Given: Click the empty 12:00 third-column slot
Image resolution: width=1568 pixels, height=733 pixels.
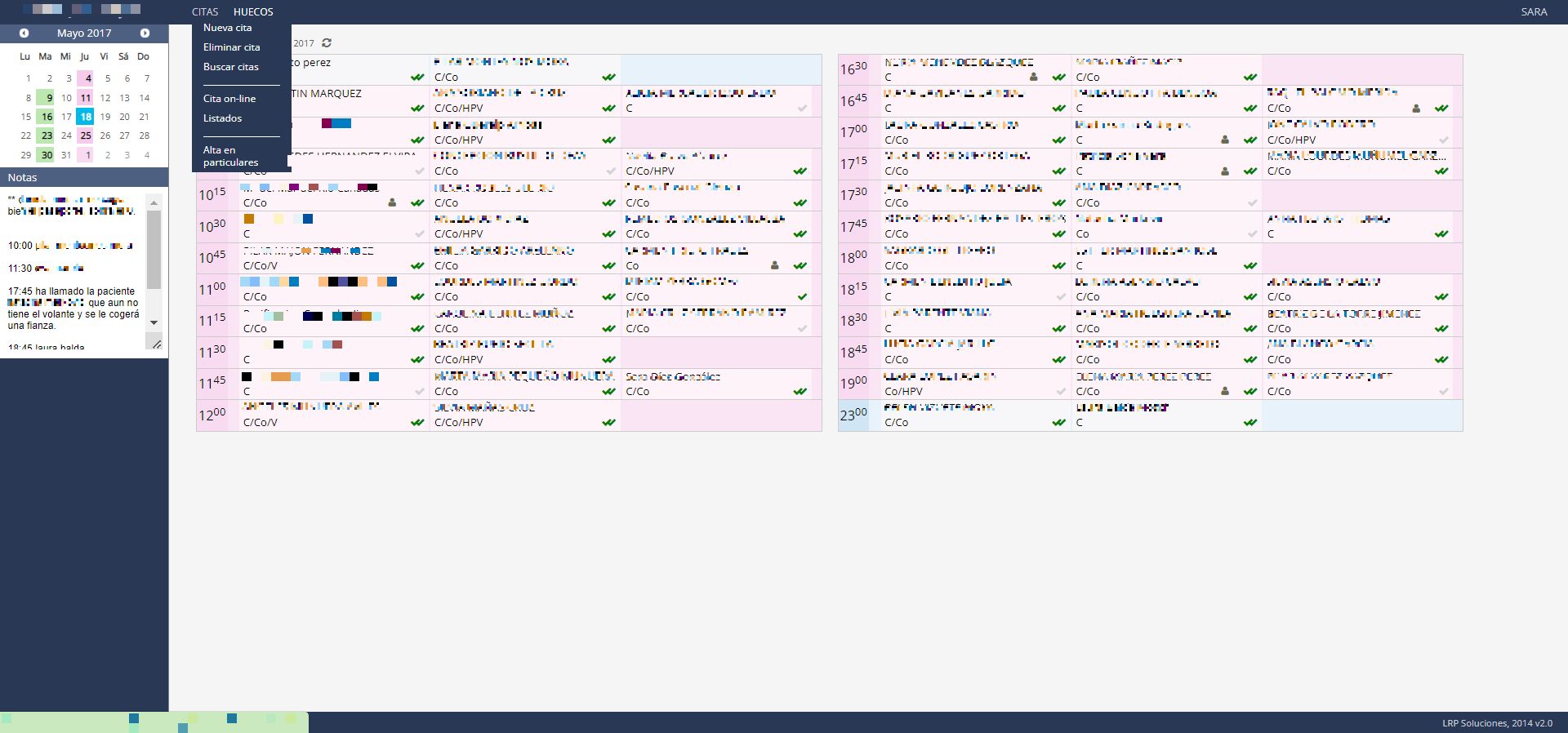Looking at the screenshot, I should tap(720, 415).
